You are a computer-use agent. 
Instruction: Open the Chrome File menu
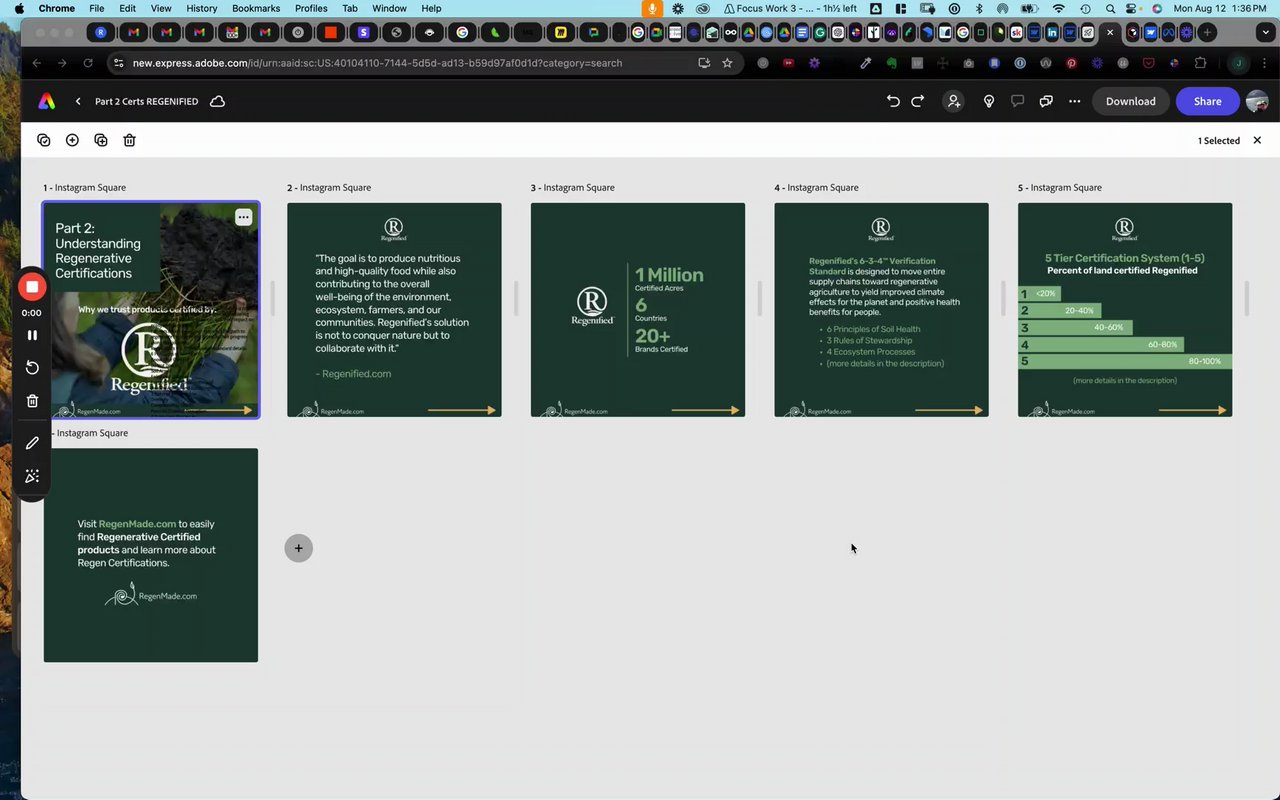coord(97,8)
